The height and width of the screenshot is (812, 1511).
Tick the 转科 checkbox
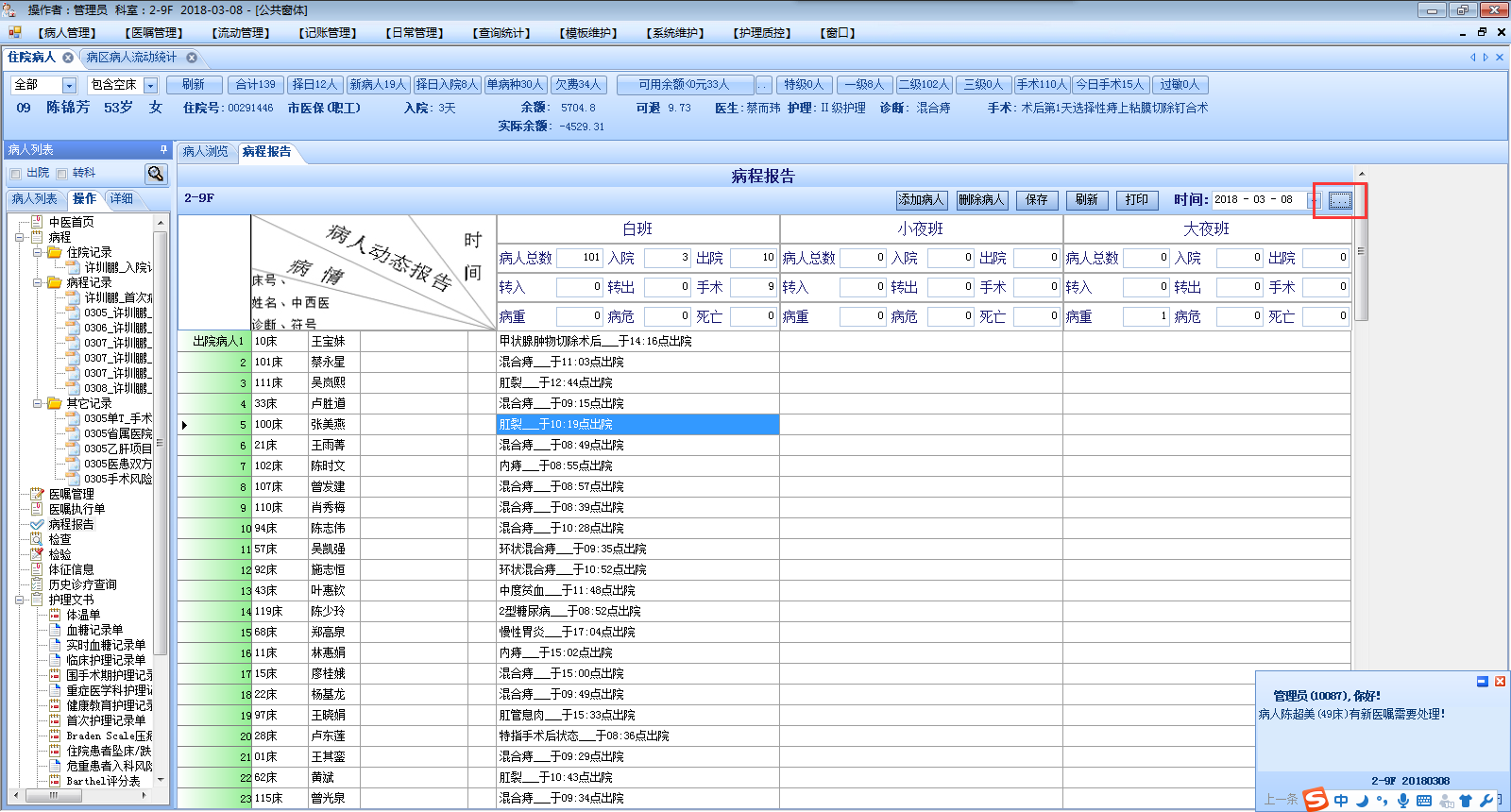point(61,174)
